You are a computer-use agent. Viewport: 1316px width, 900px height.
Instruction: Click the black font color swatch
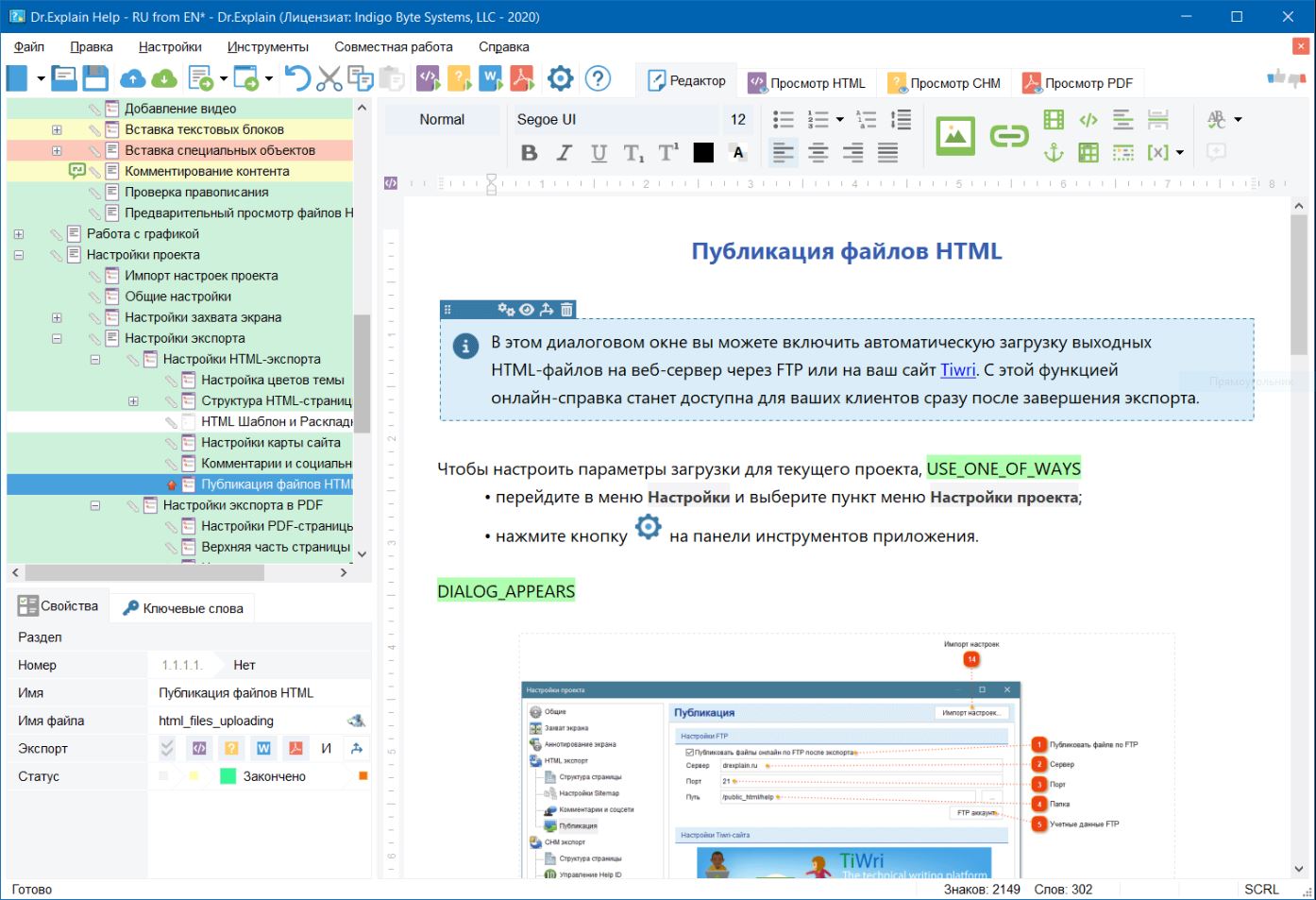click(x=703, y=153)
